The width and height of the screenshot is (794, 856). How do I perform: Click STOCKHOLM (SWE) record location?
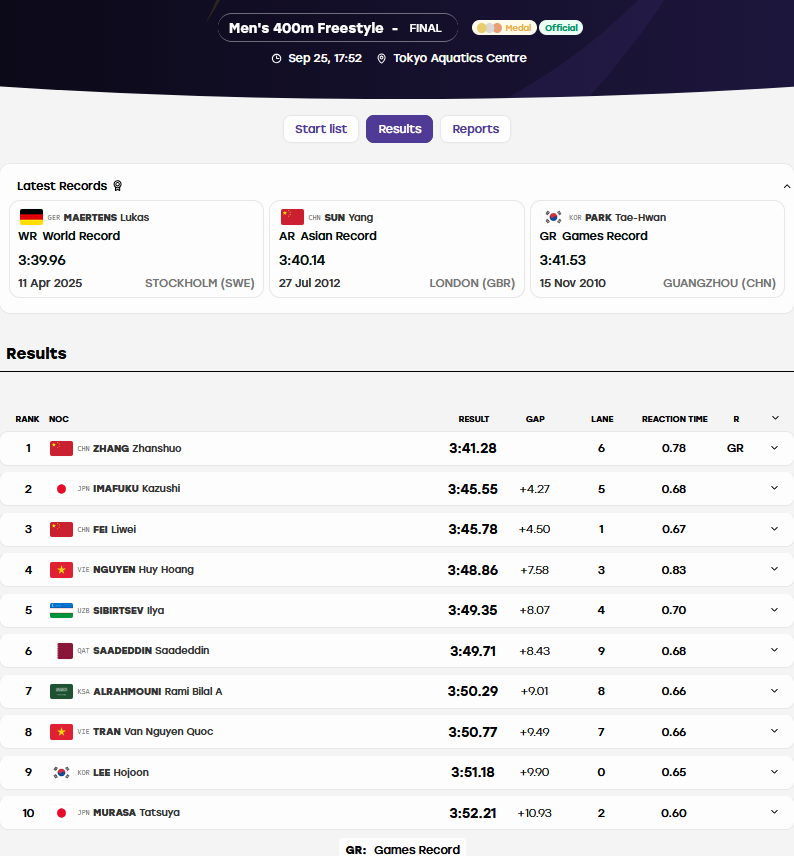point(199,283)
